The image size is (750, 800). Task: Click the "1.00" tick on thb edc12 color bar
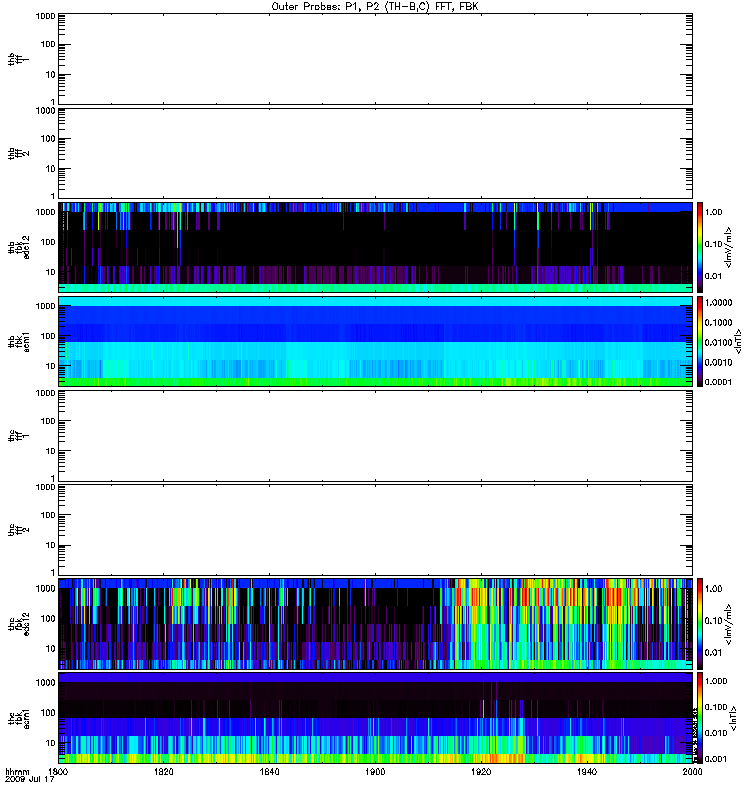[x=714, y=212]
